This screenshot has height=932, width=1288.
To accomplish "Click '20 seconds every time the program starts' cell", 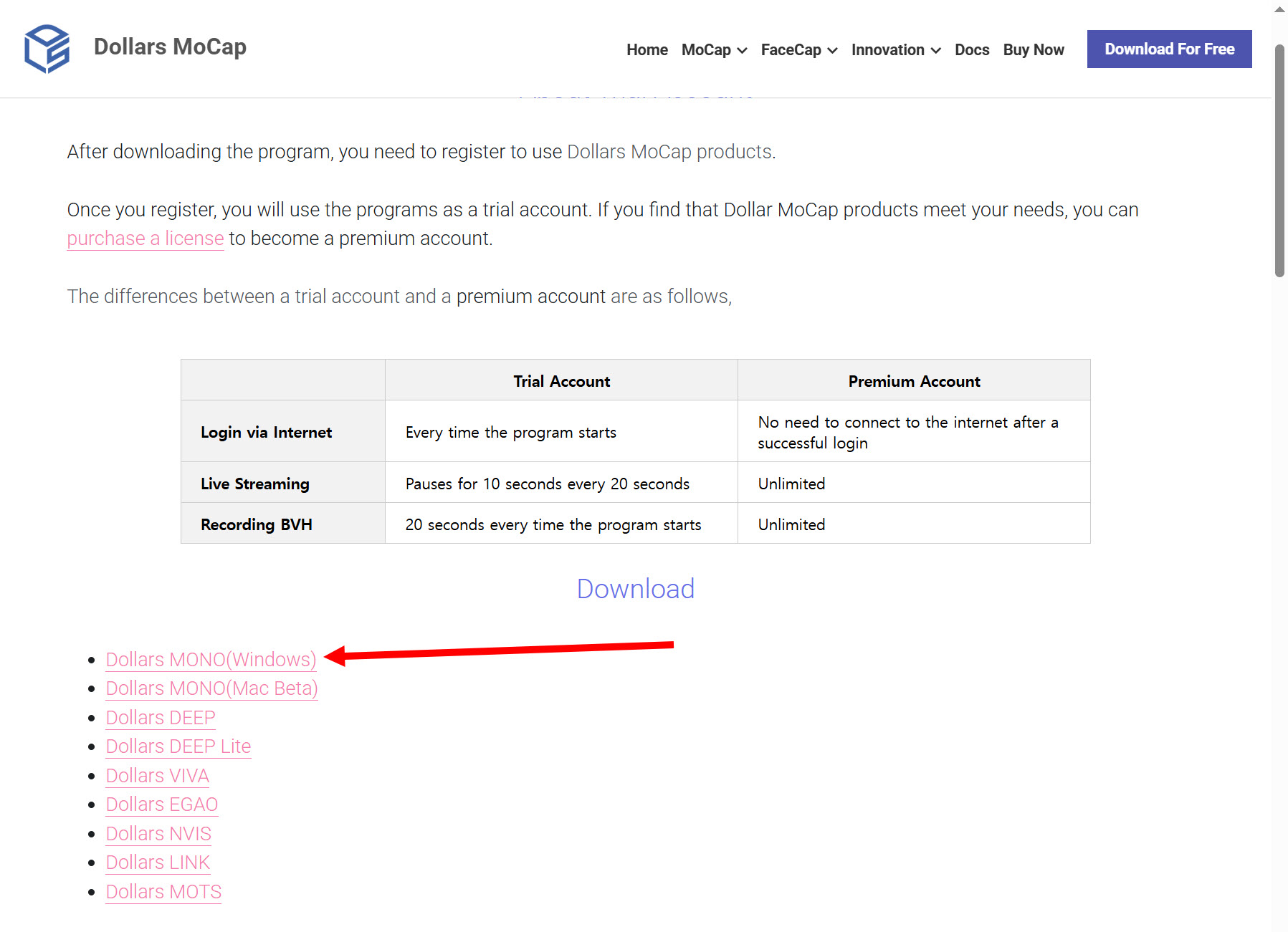I will [561, 524].
